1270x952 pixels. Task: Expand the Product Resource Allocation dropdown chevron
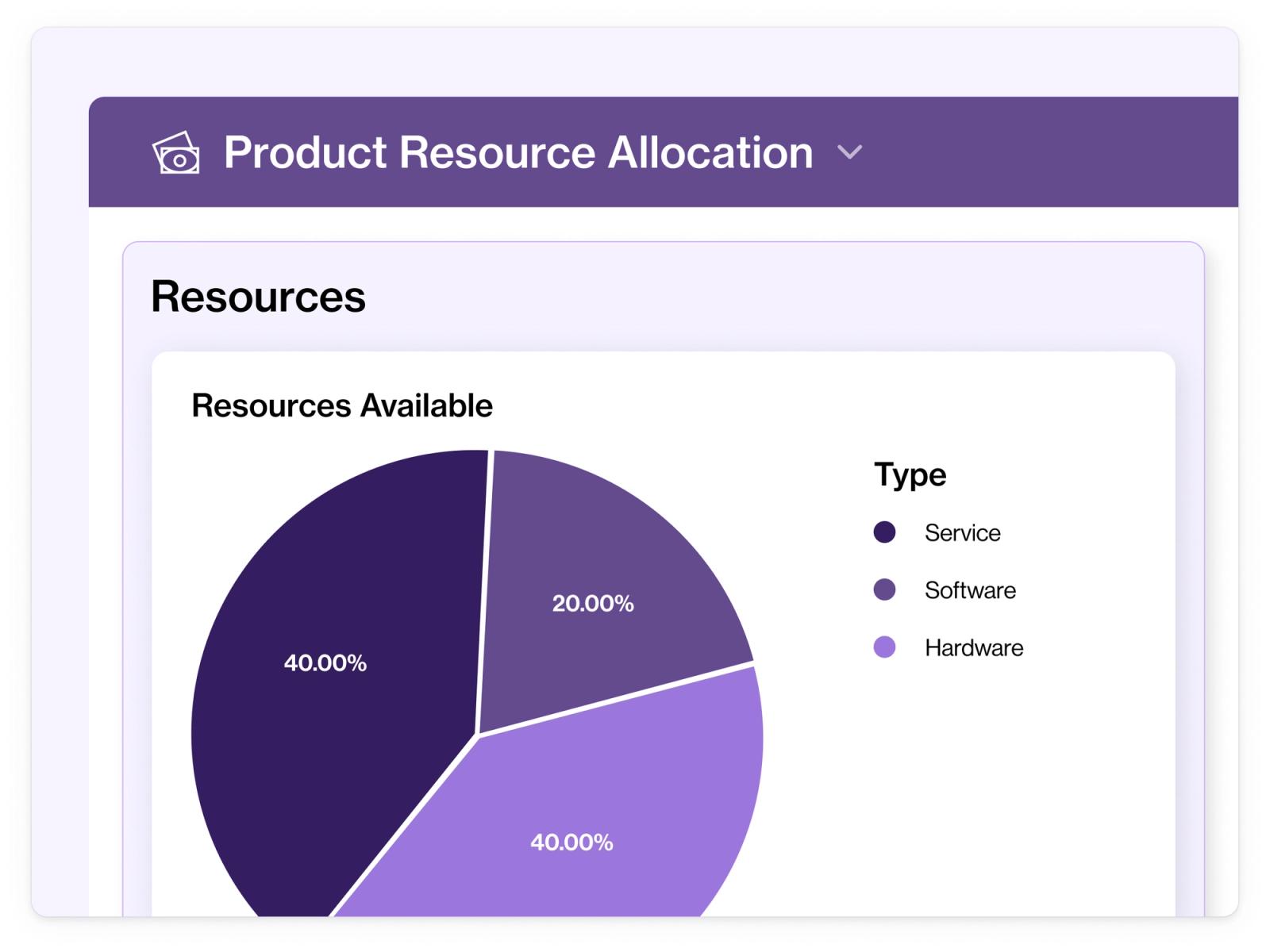[850, 152]
